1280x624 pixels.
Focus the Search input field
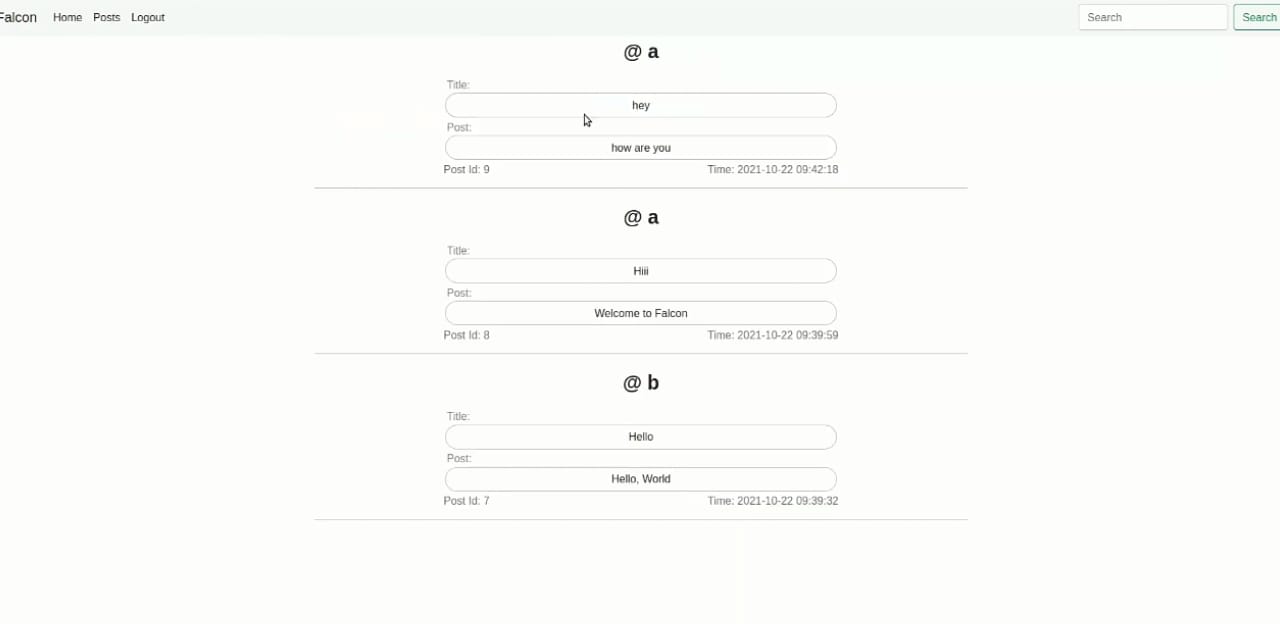[x=1153, y=17]
